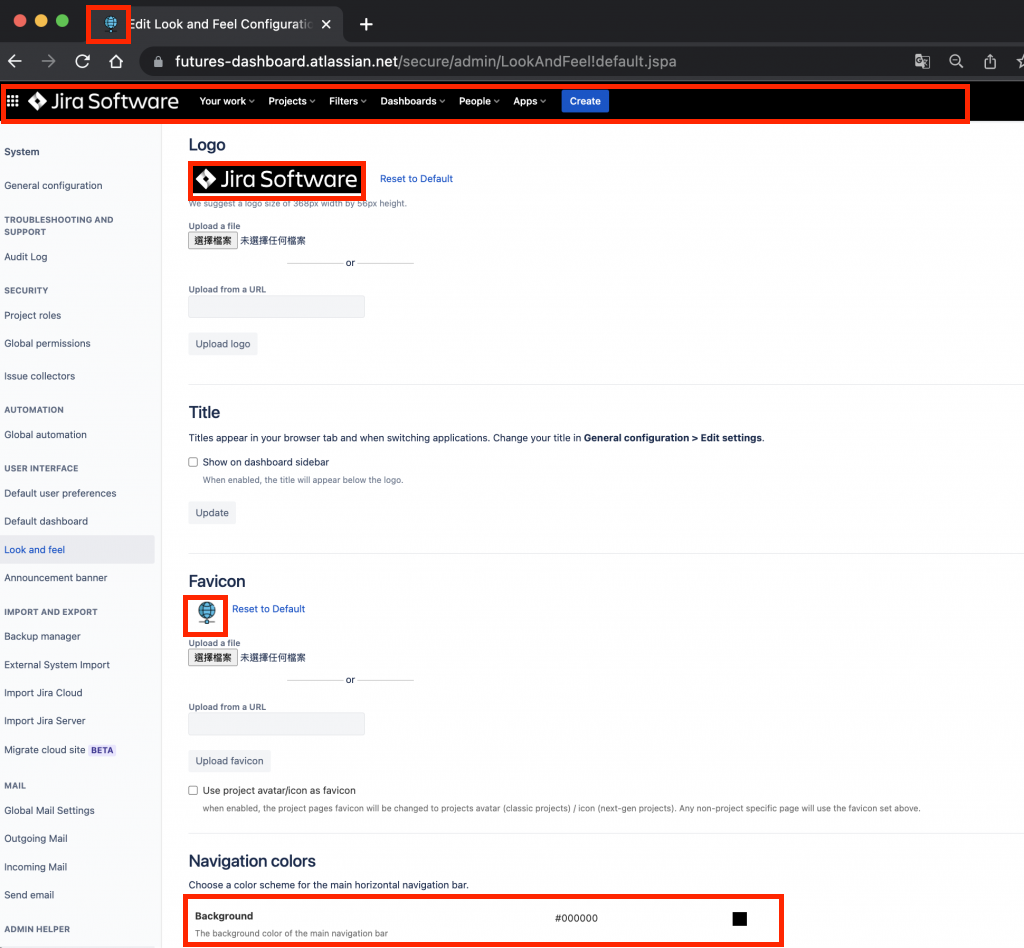Open the Apps dropdown menu
The width and height of the screenshot is (1024, 948).
[x=529, y=101]
